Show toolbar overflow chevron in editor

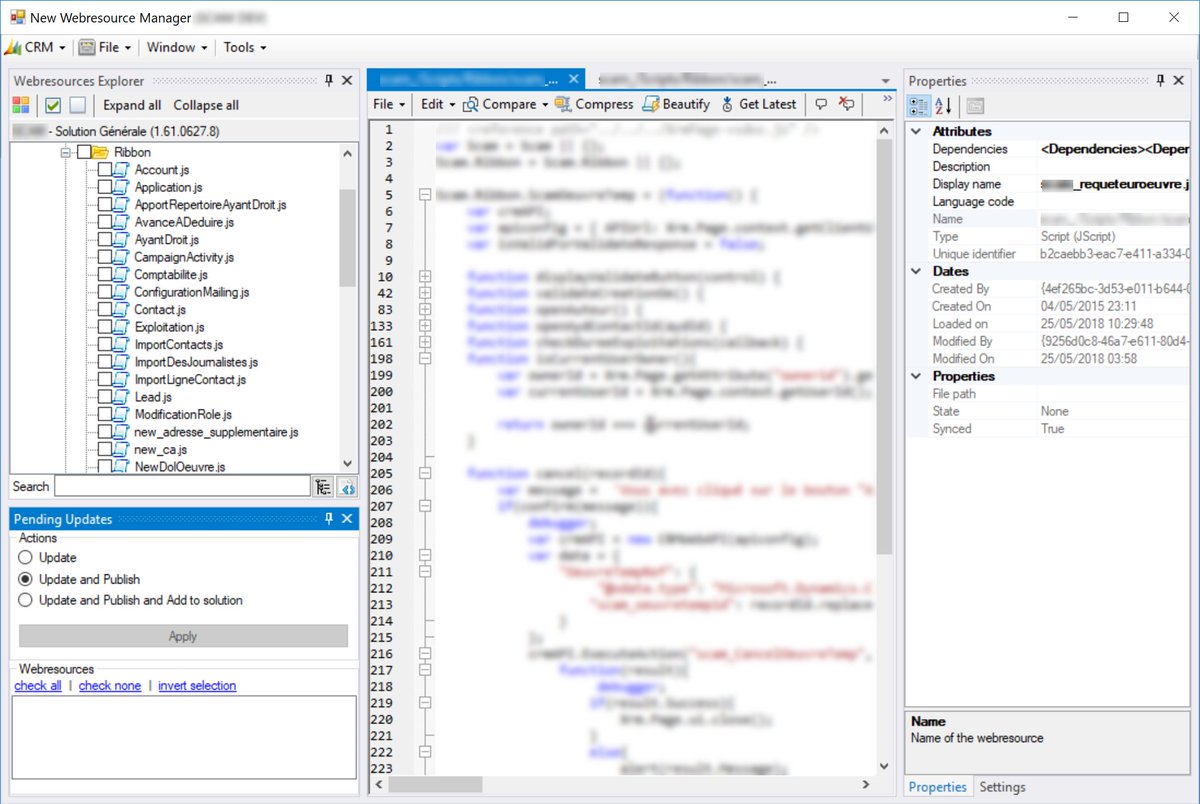click(887, 99)
